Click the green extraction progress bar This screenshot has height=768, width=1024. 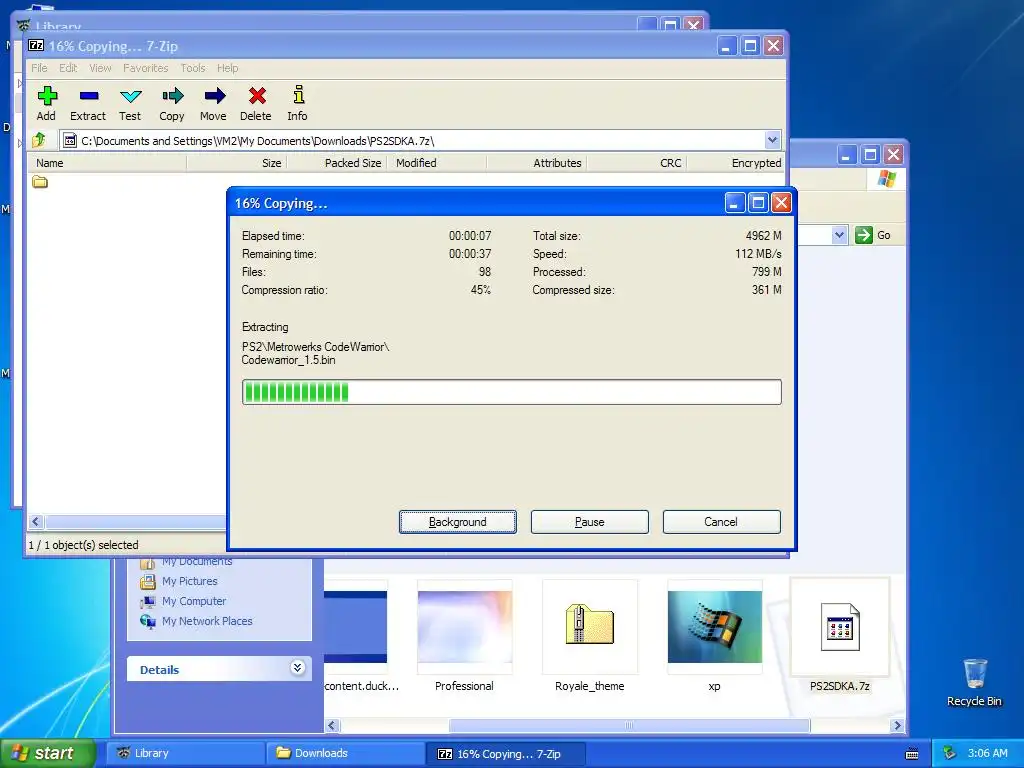coord(511,392)
